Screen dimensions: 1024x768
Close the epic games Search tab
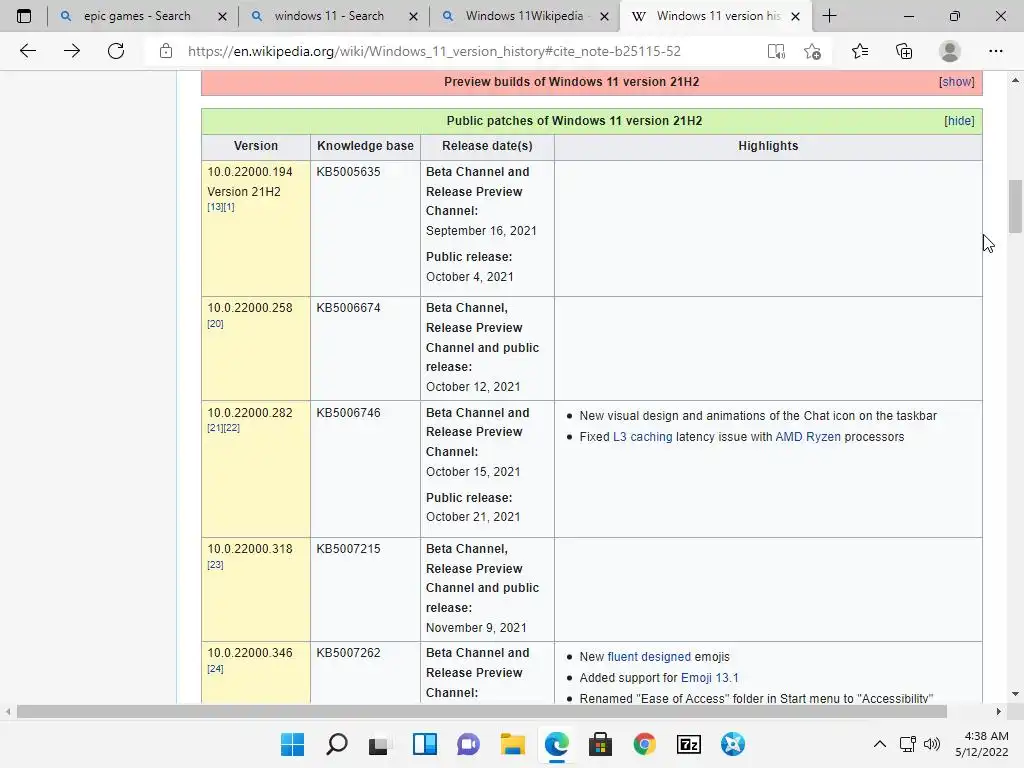click(222, 16)
